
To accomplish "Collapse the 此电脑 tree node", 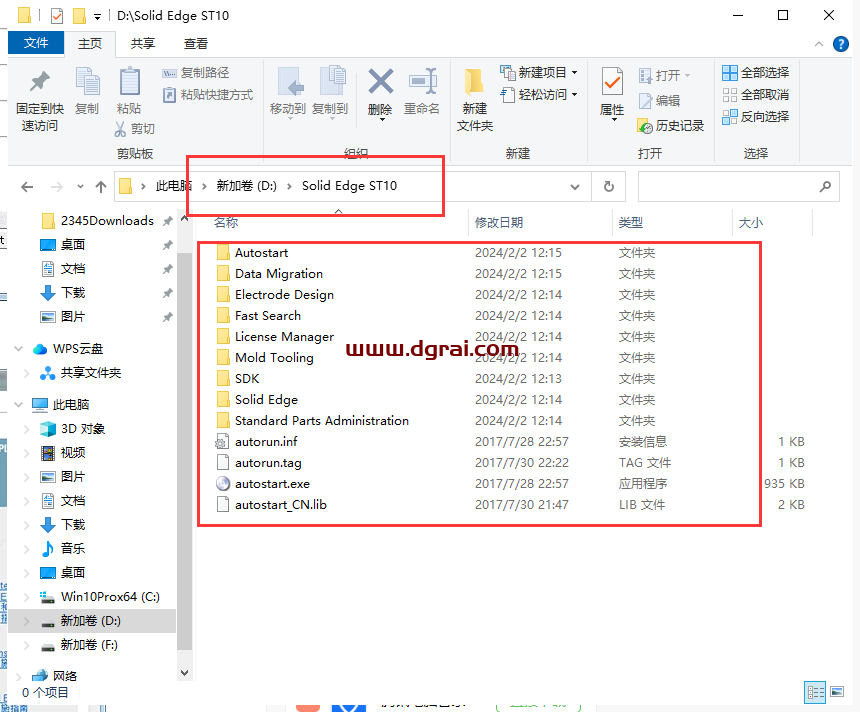I will [x=19, y=405].
